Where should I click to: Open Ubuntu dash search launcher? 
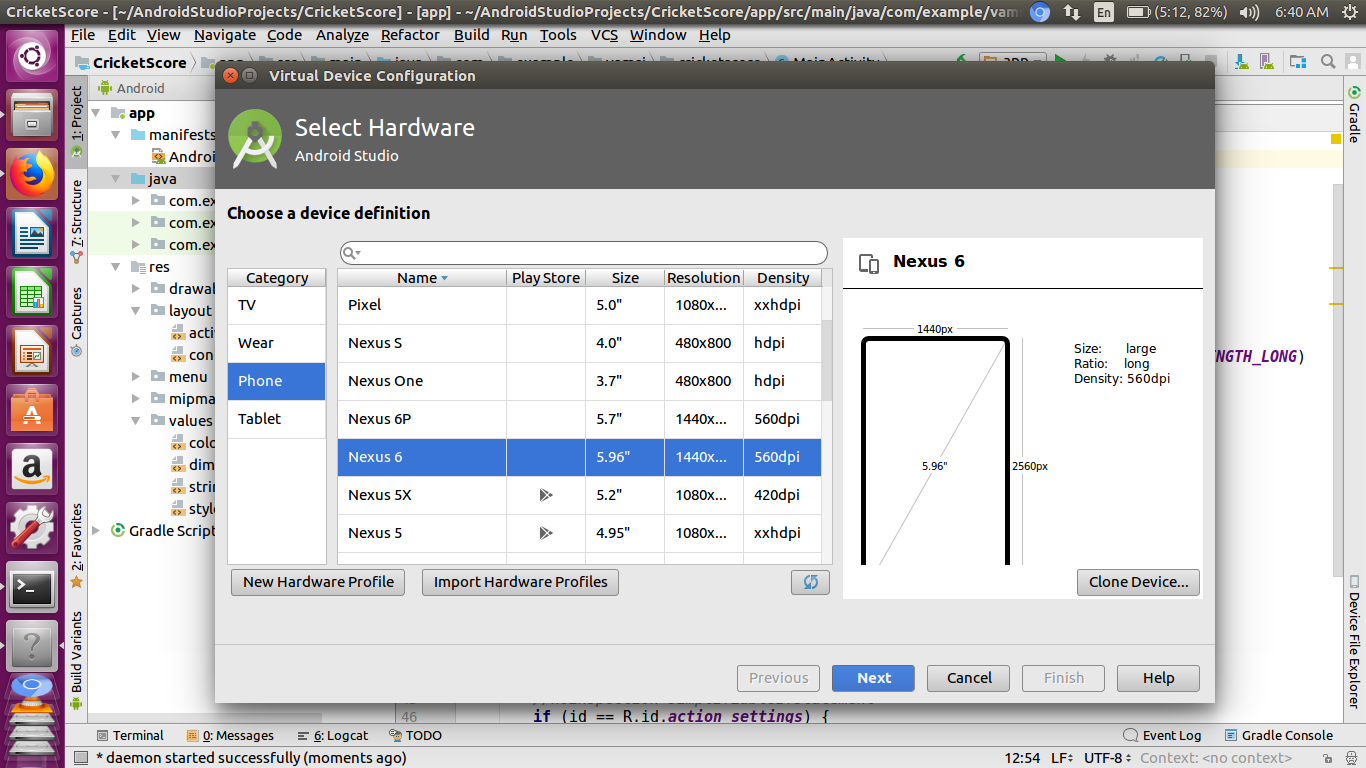pos(32,55)
